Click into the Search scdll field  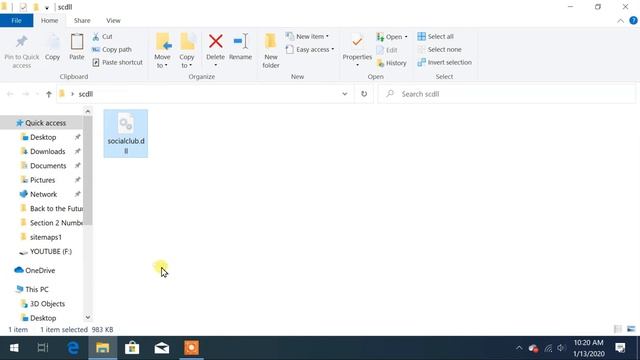click(507, 94)
